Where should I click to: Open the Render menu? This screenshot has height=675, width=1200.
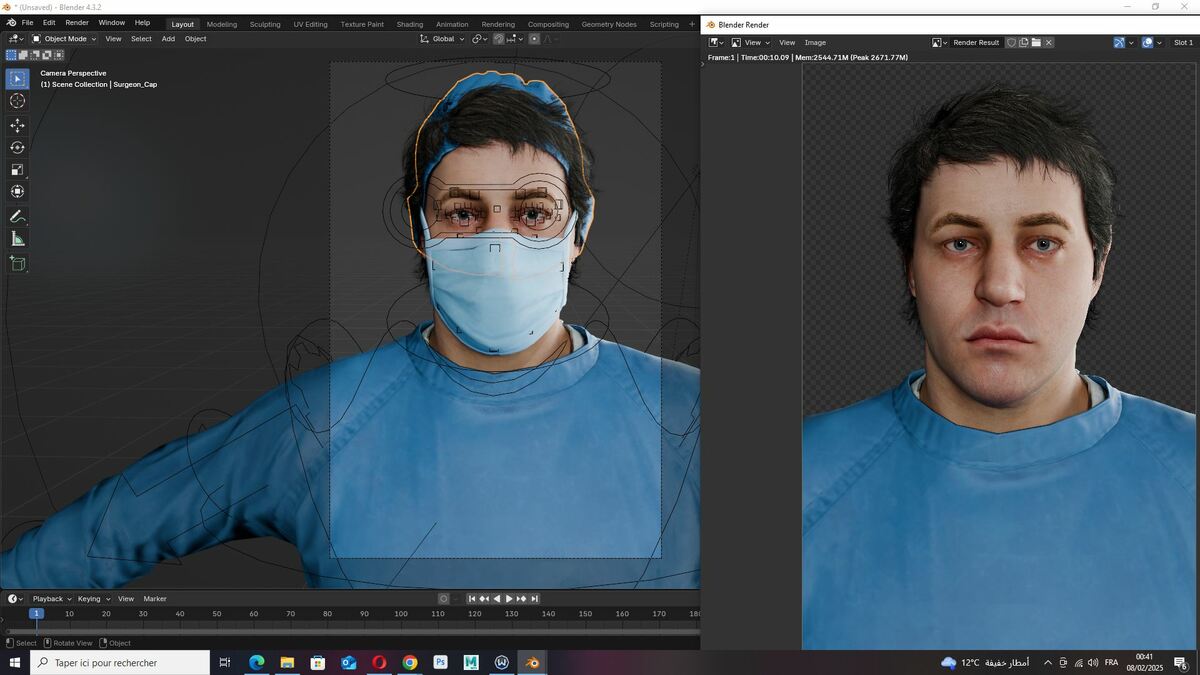tap(77, 22)
